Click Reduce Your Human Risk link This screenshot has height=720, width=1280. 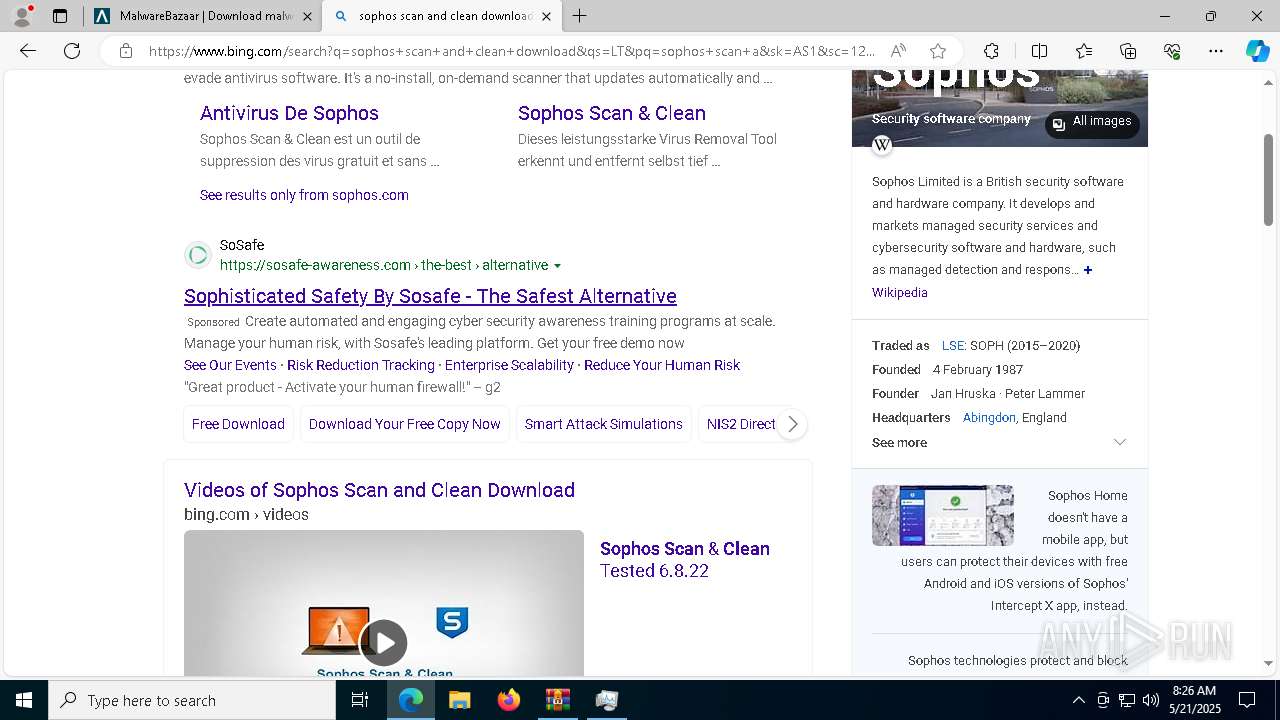[662, 365]
